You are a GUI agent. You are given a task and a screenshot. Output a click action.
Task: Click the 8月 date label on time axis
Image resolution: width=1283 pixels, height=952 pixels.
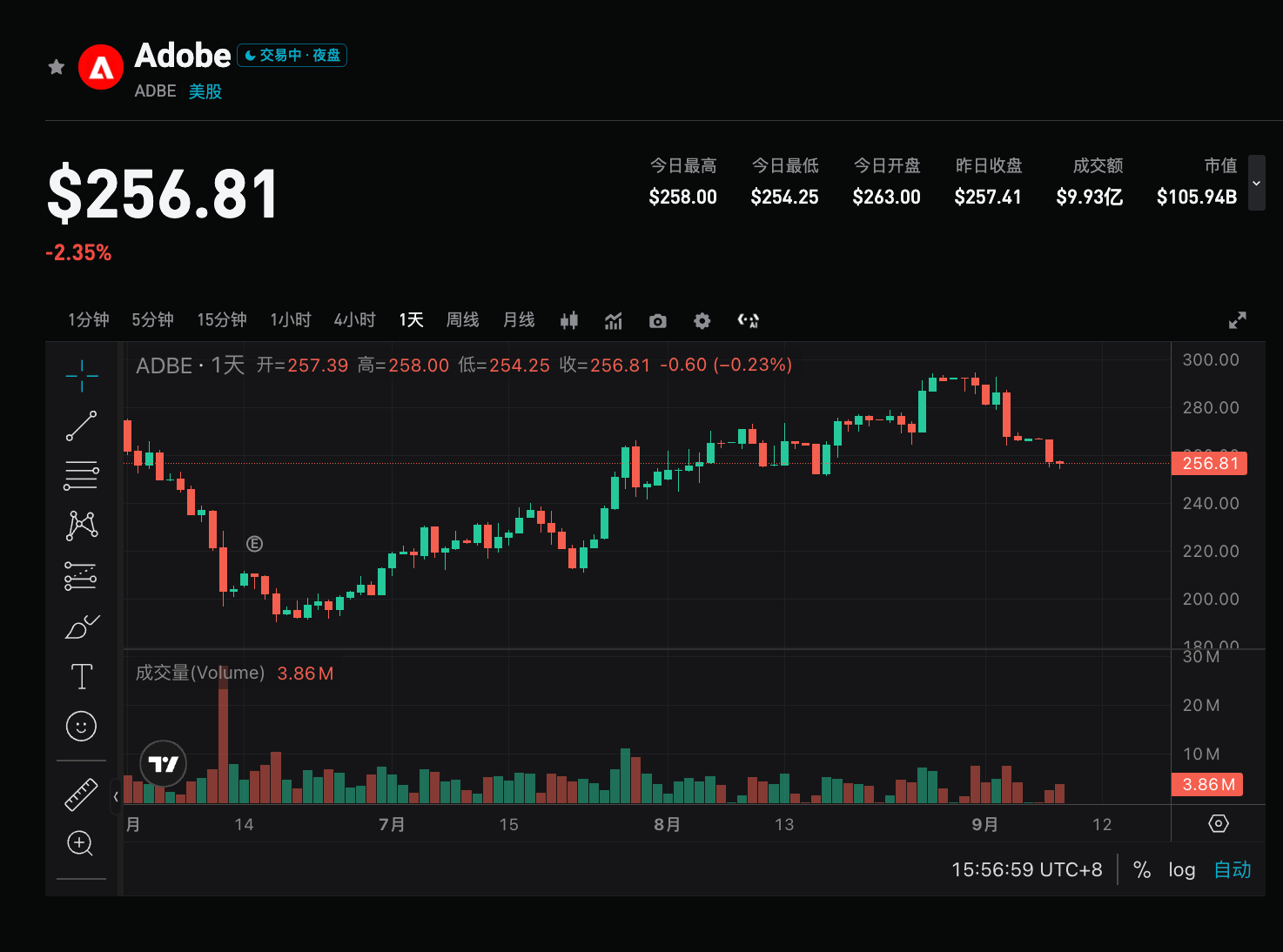667,824
